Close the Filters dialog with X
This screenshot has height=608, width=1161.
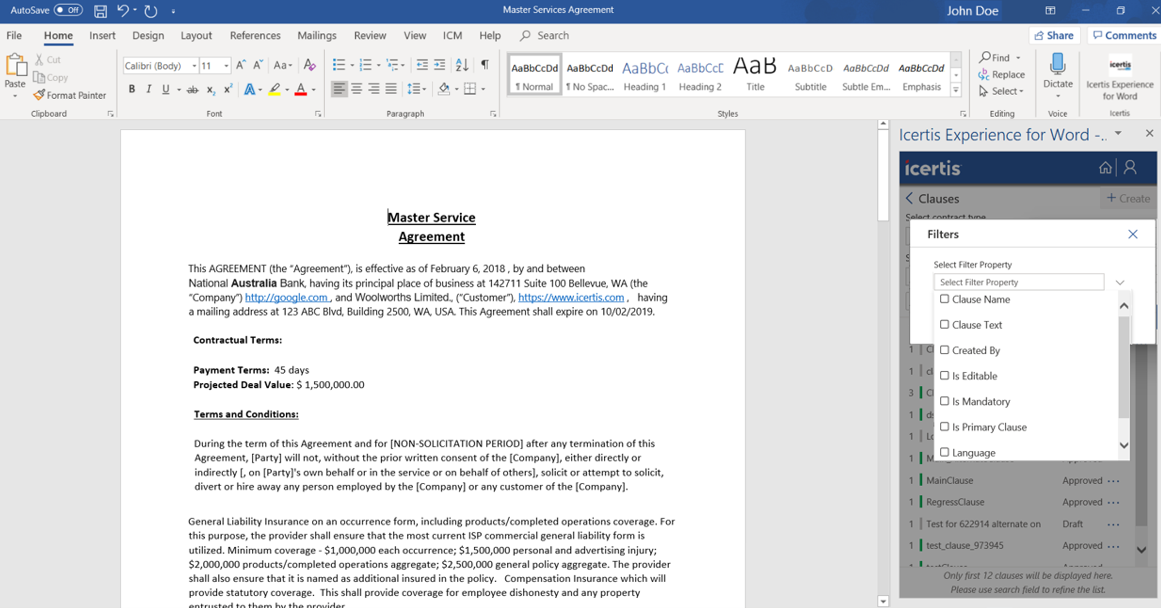pos(1132,234)
